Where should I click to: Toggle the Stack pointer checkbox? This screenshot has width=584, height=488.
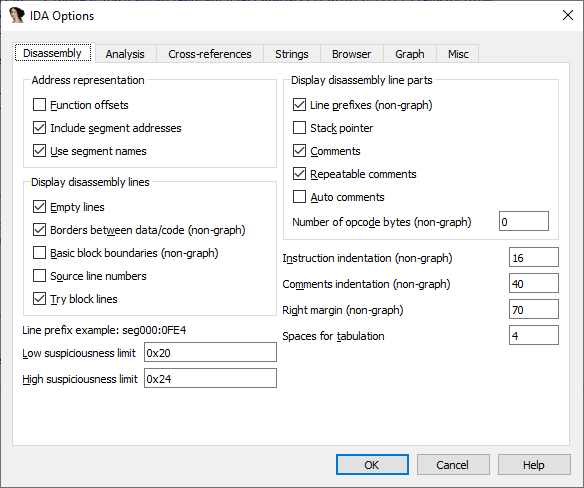299,128
